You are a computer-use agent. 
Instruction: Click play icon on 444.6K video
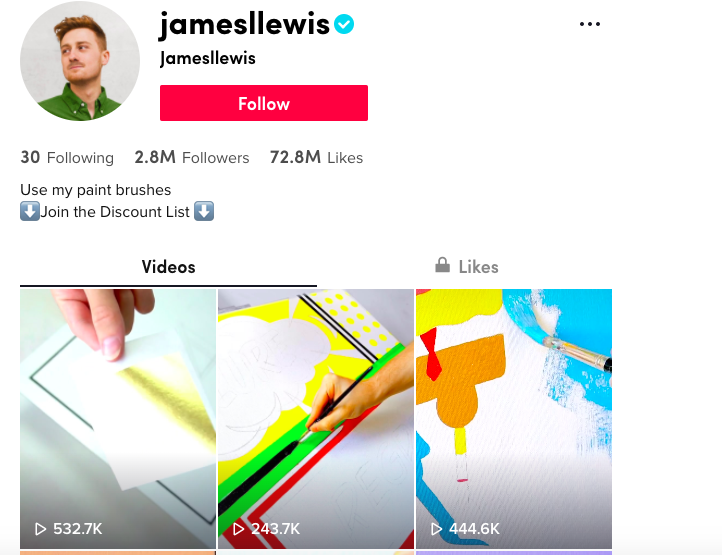pos(436,529)
